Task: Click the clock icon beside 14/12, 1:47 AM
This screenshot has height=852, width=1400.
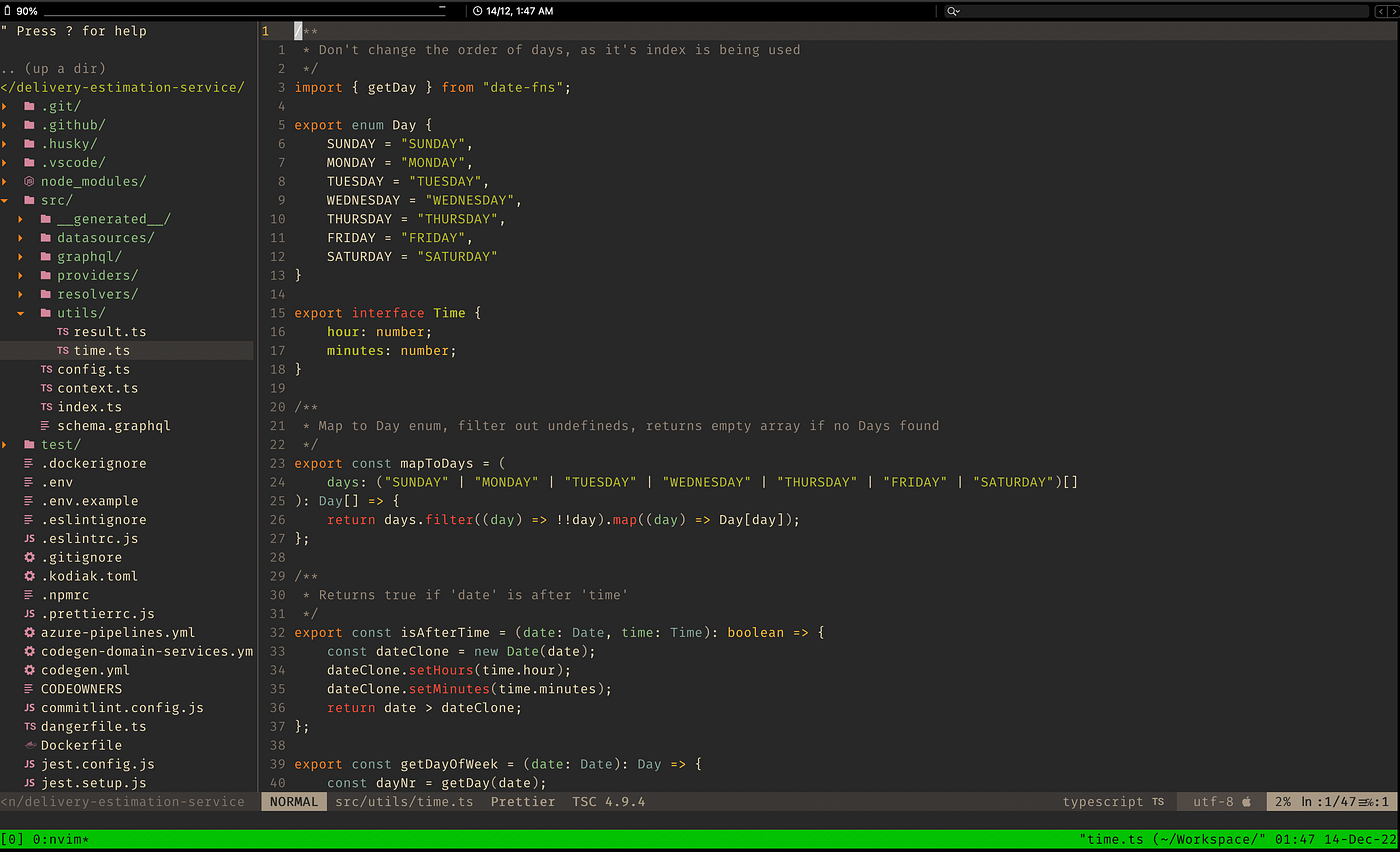Action: 477,11
